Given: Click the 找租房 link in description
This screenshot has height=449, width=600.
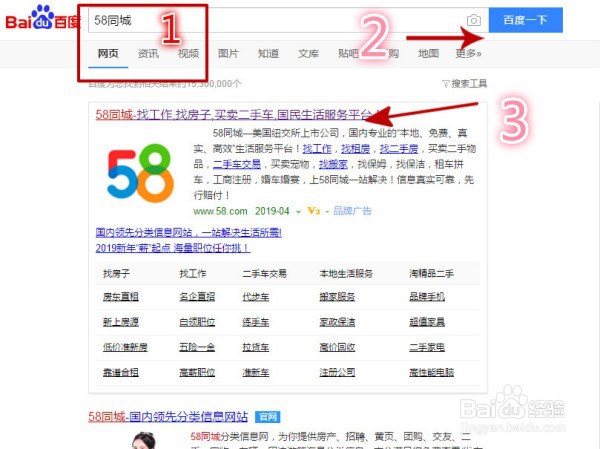Looking at the screenshot, I should coord(355,149).
